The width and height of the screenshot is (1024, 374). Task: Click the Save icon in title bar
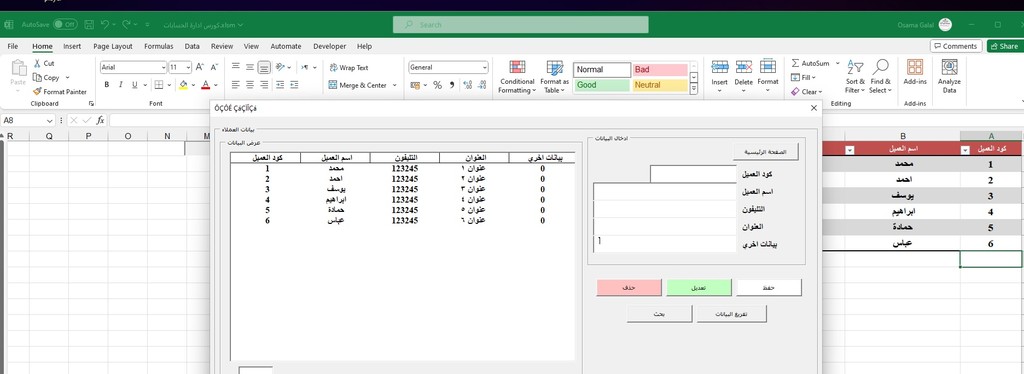pos(89,25)
